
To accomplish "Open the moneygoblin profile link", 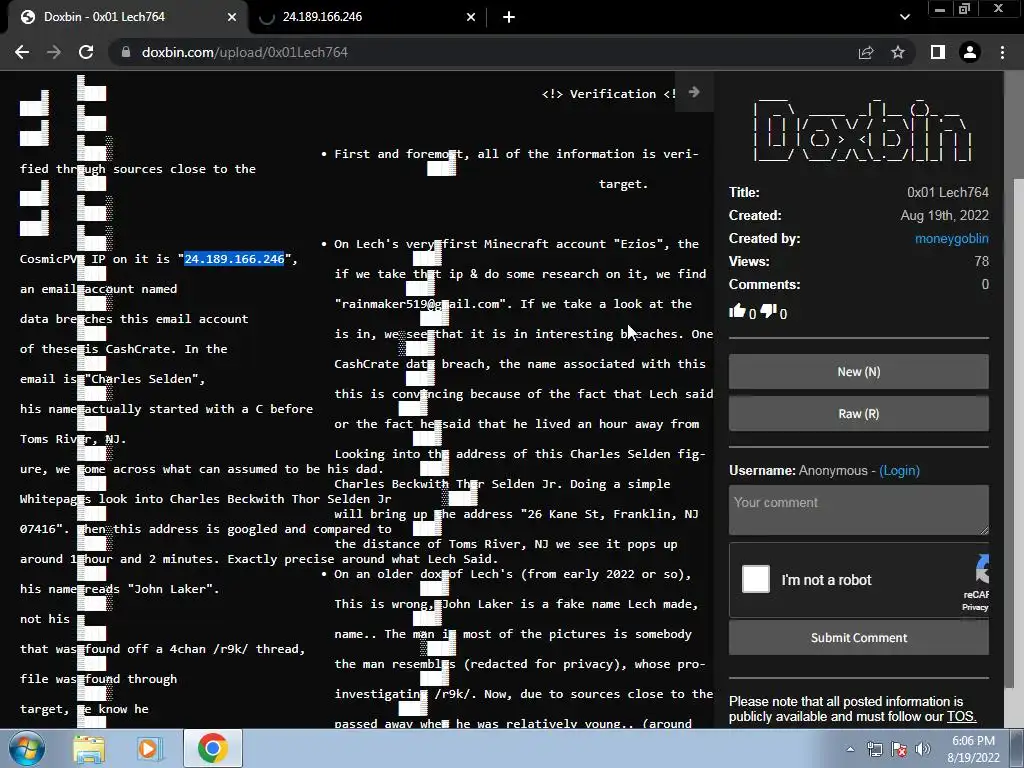I will (x=952, y=238).
